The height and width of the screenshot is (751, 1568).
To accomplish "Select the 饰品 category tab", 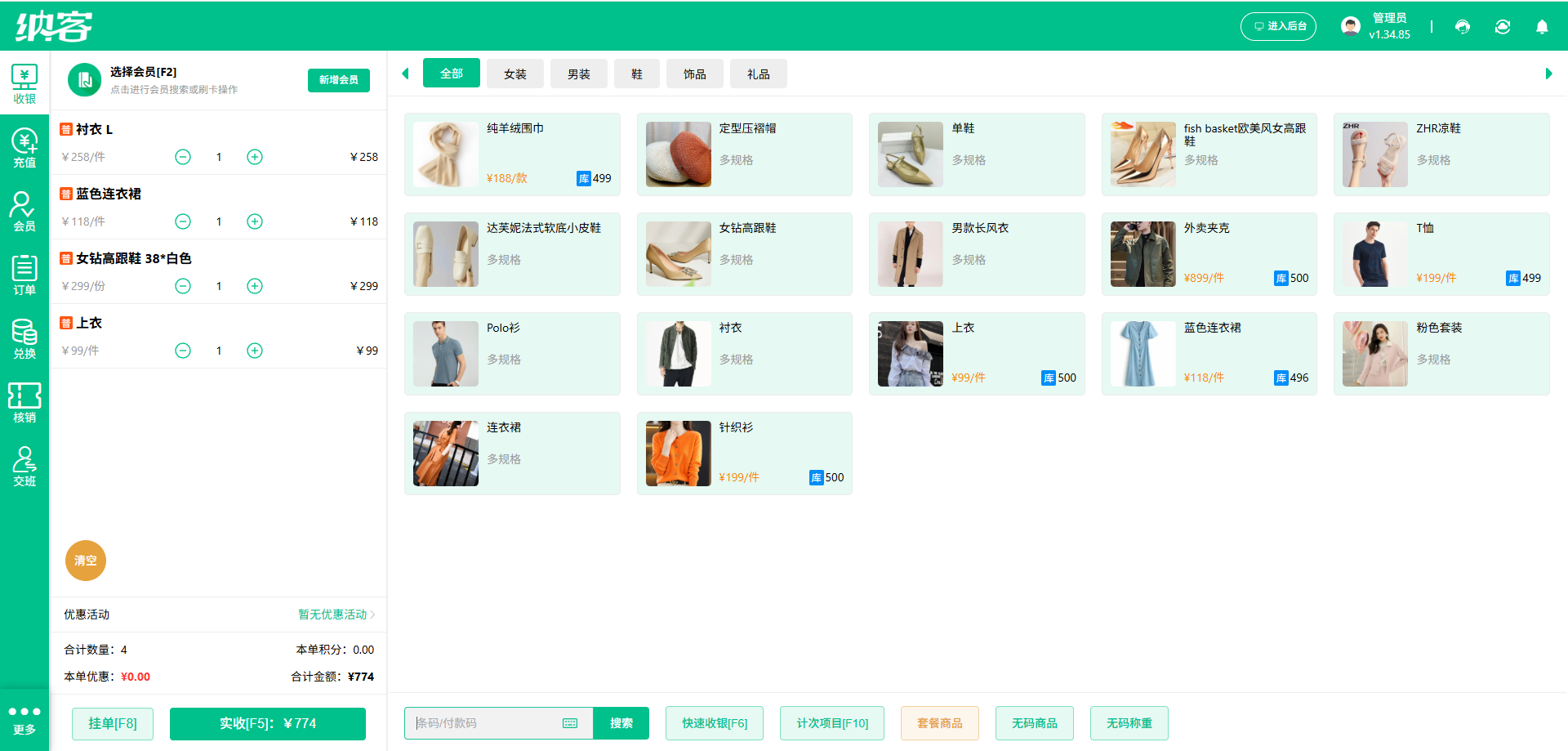I will [695, 74].
